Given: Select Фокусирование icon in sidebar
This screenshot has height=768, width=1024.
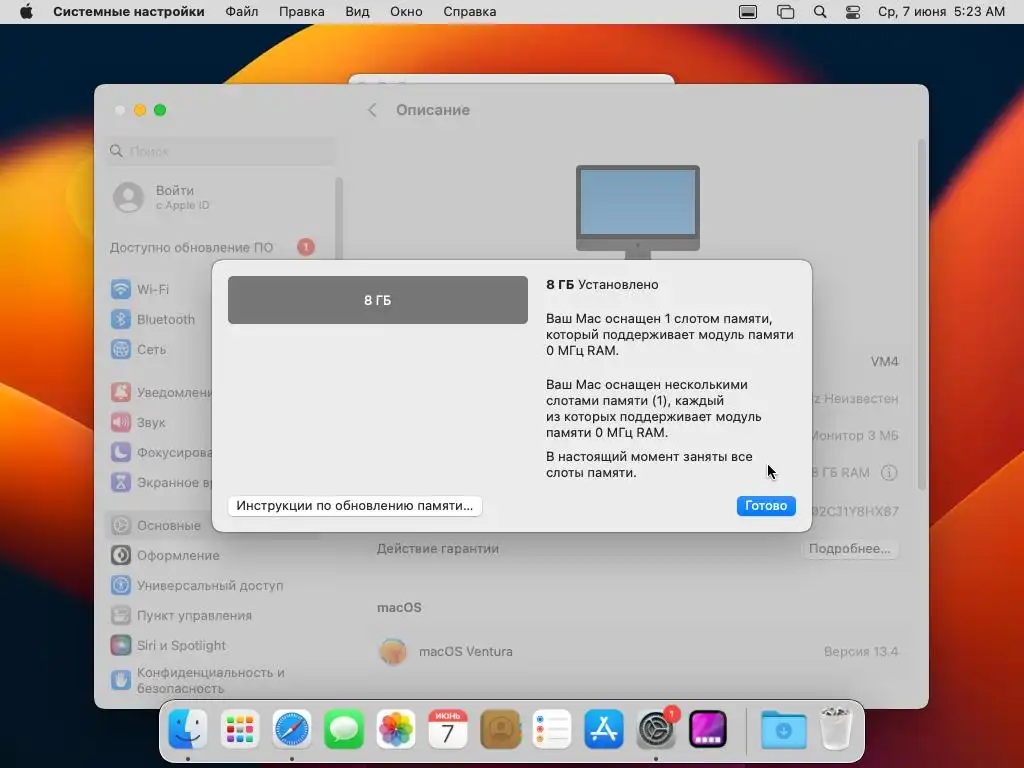Looking at the screenshot, I should (121, 453).
